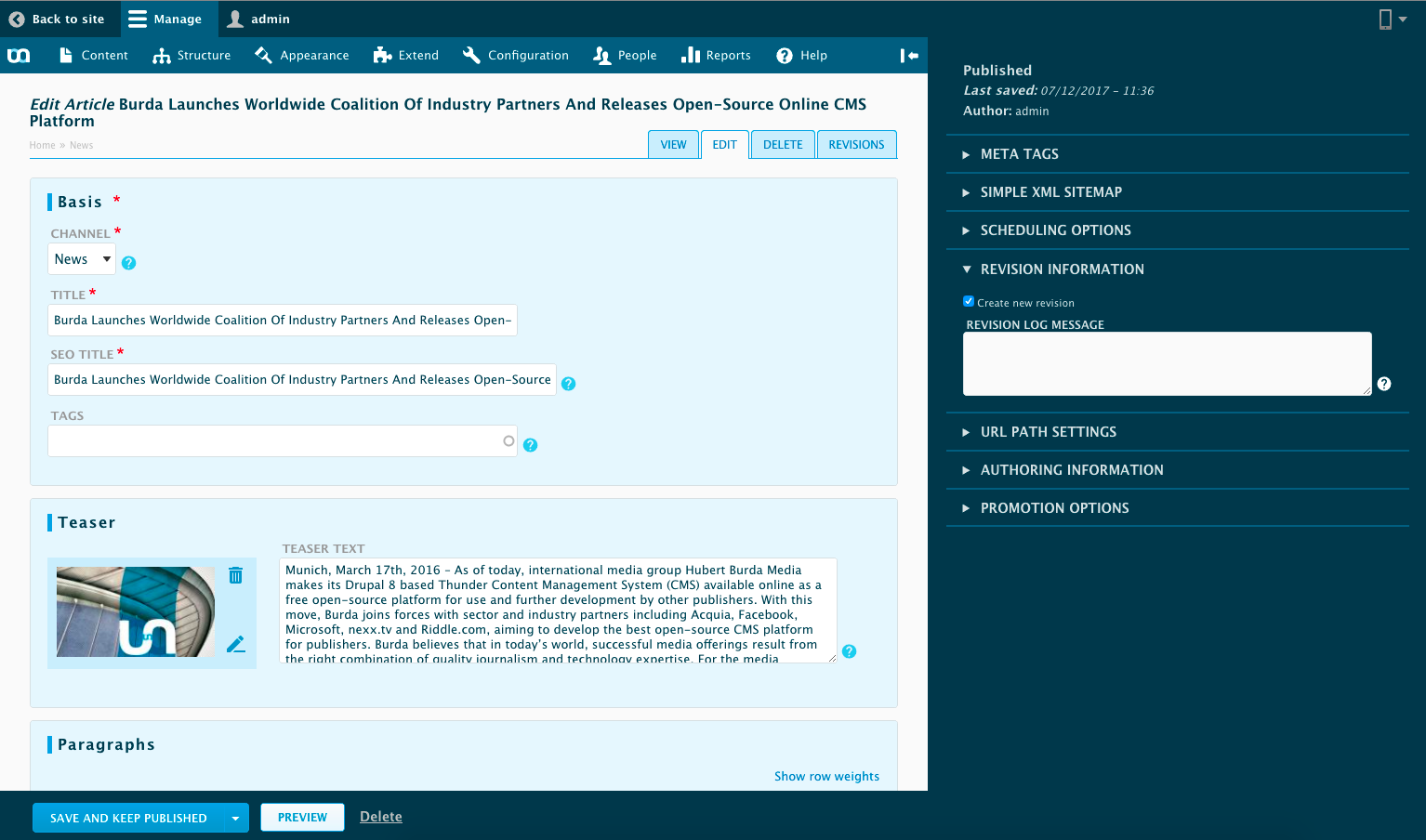Collapse the Revision Information section
Screen dimensions: 1426x840
[1178, 269]
